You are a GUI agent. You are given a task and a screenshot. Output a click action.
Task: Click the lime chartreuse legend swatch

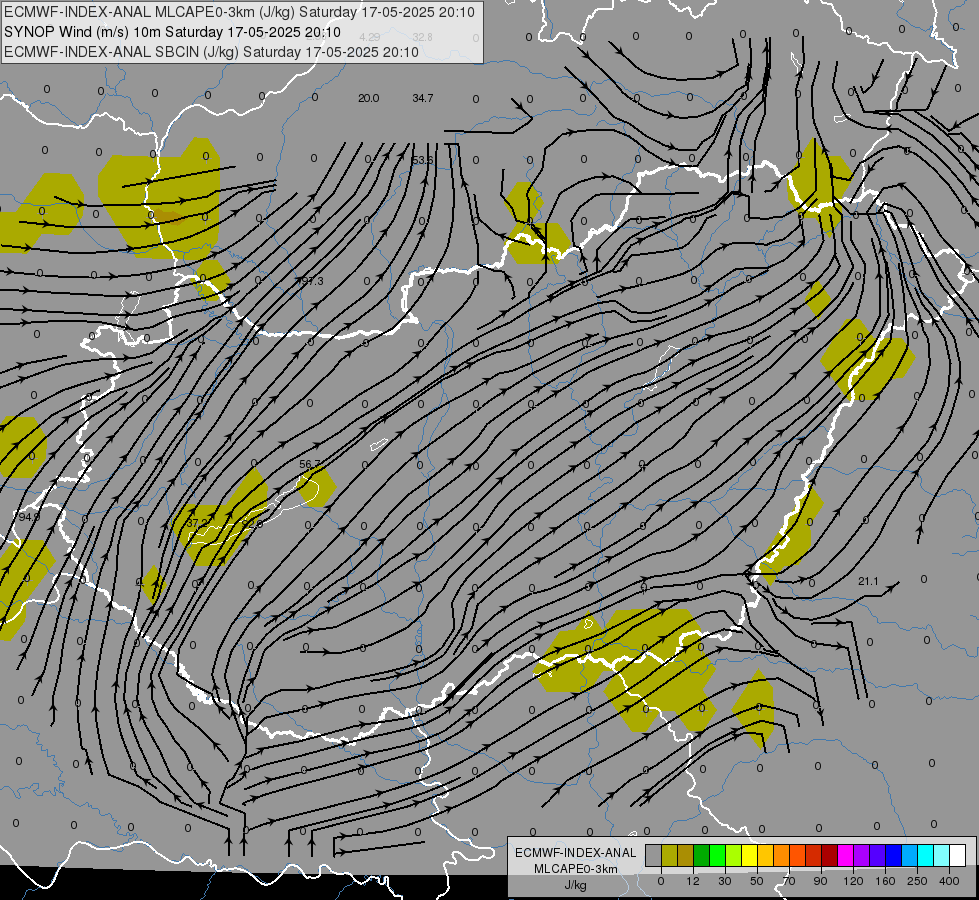[734, 856]
